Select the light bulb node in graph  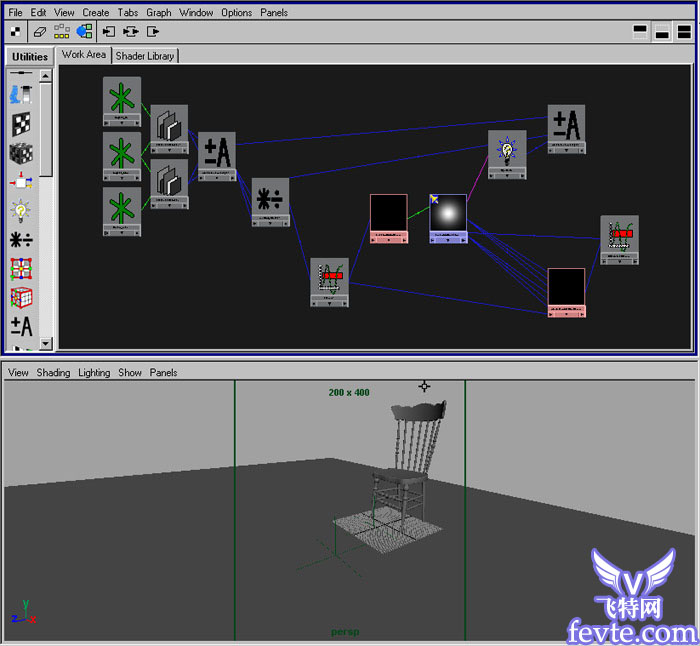[507, 149]
